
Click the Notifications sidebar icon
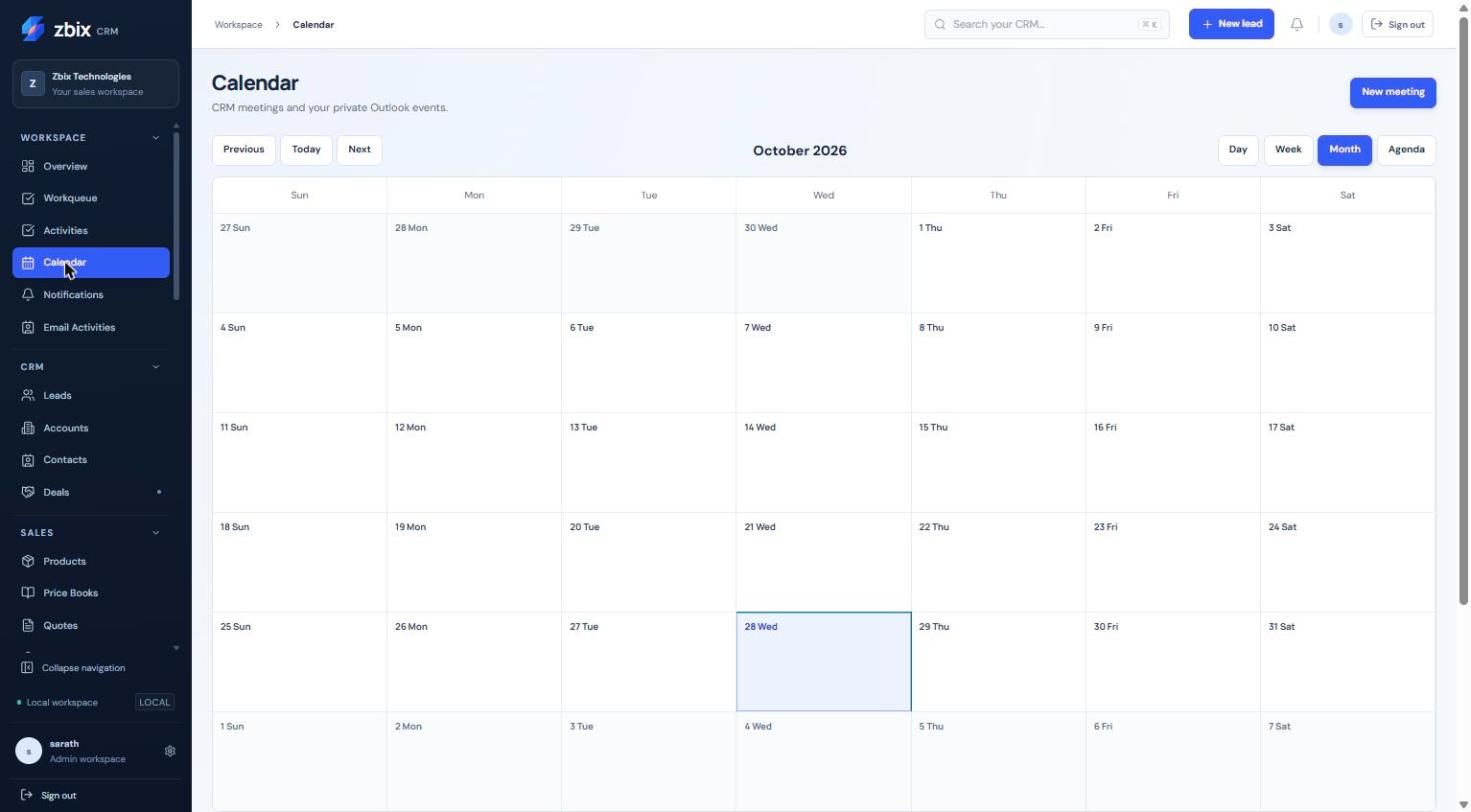[28, 295]
